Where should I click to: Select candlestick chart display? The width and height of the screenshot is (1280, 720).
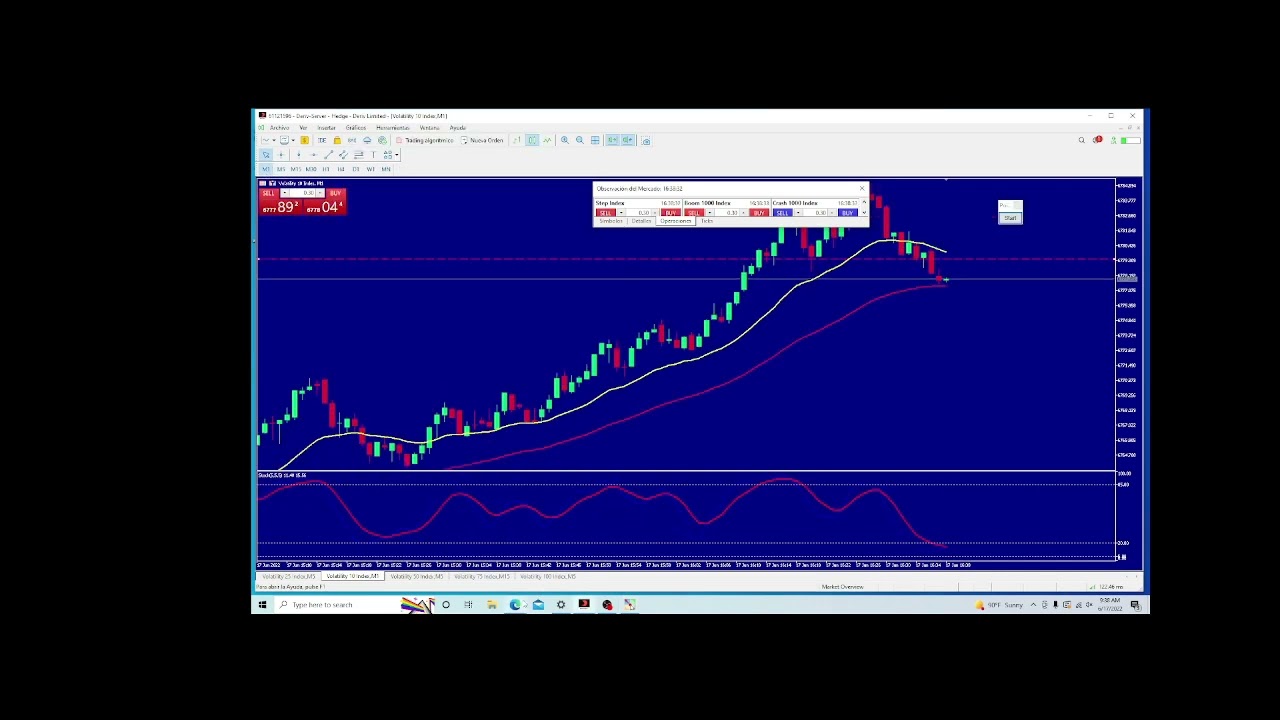[532, 141]
